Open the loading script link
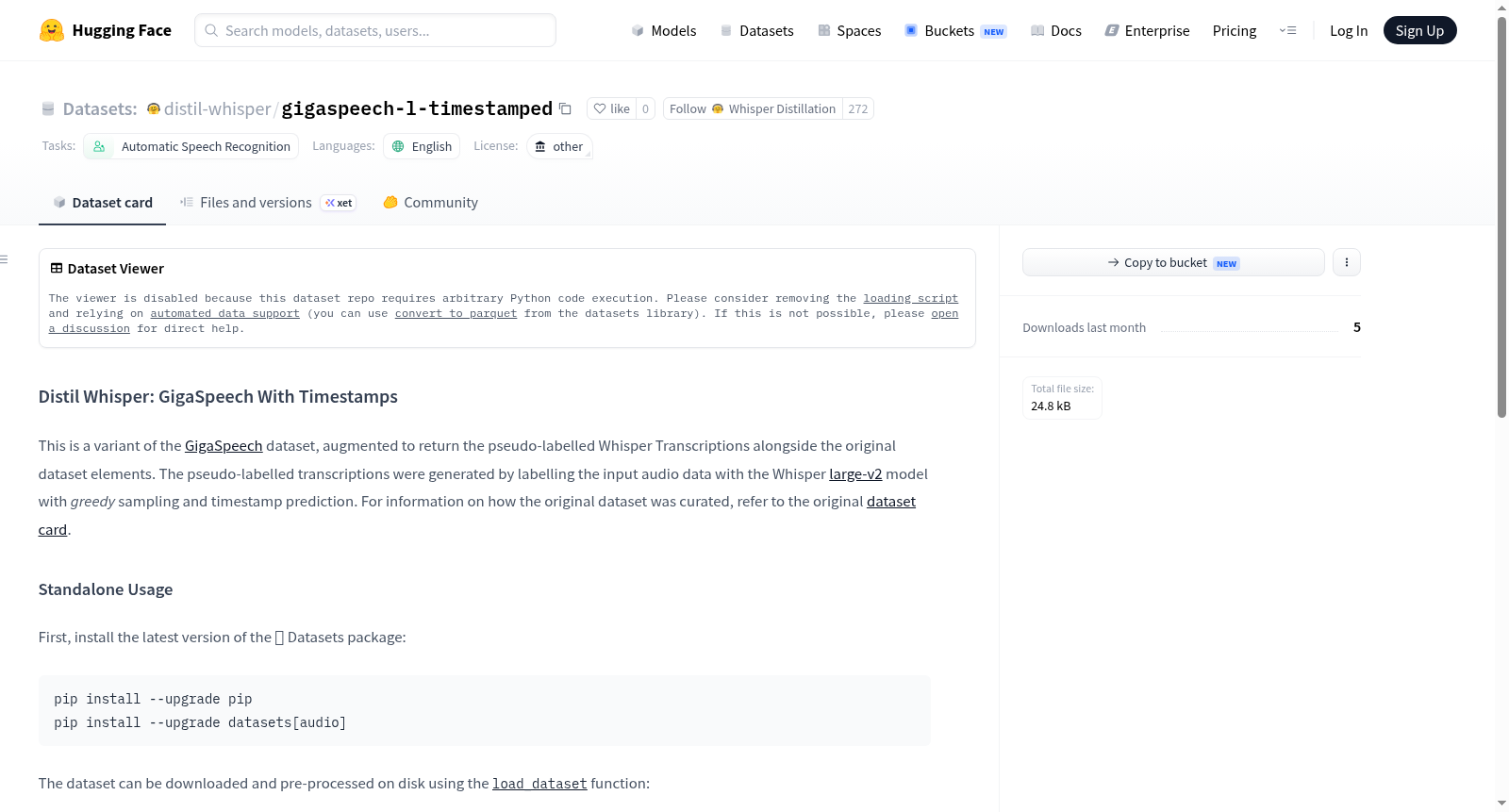 point(910,298)
